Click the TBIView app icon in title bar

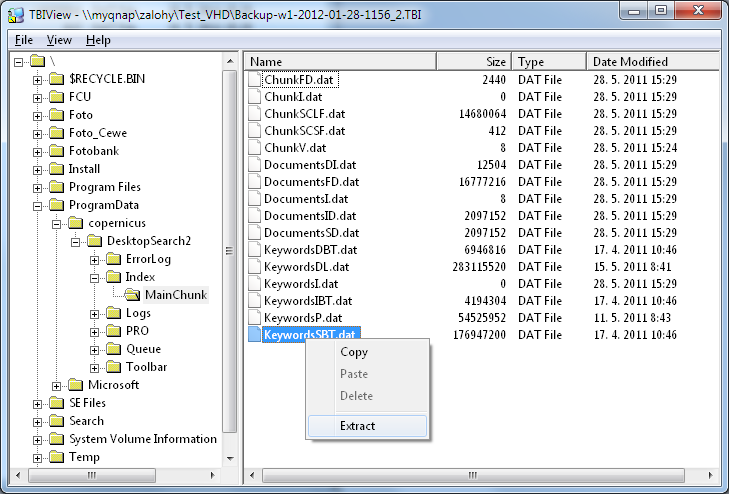(x=16, y=14)
